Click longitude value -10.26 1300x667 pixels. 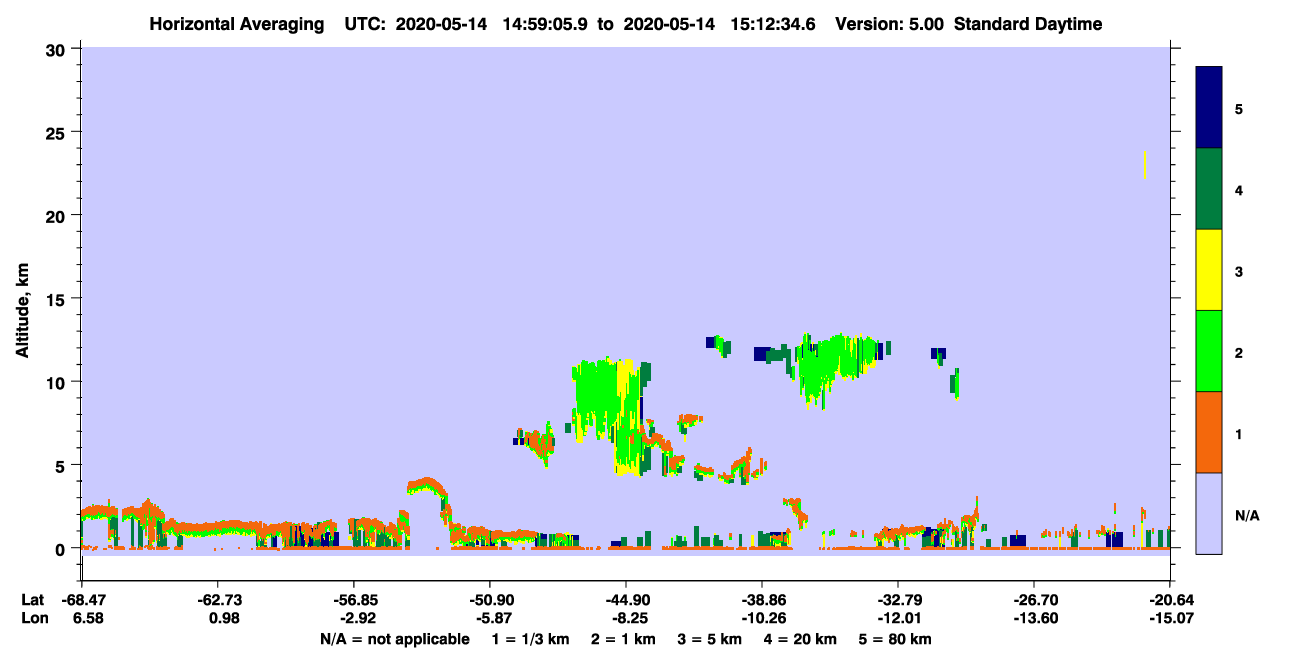coord(762,619)
